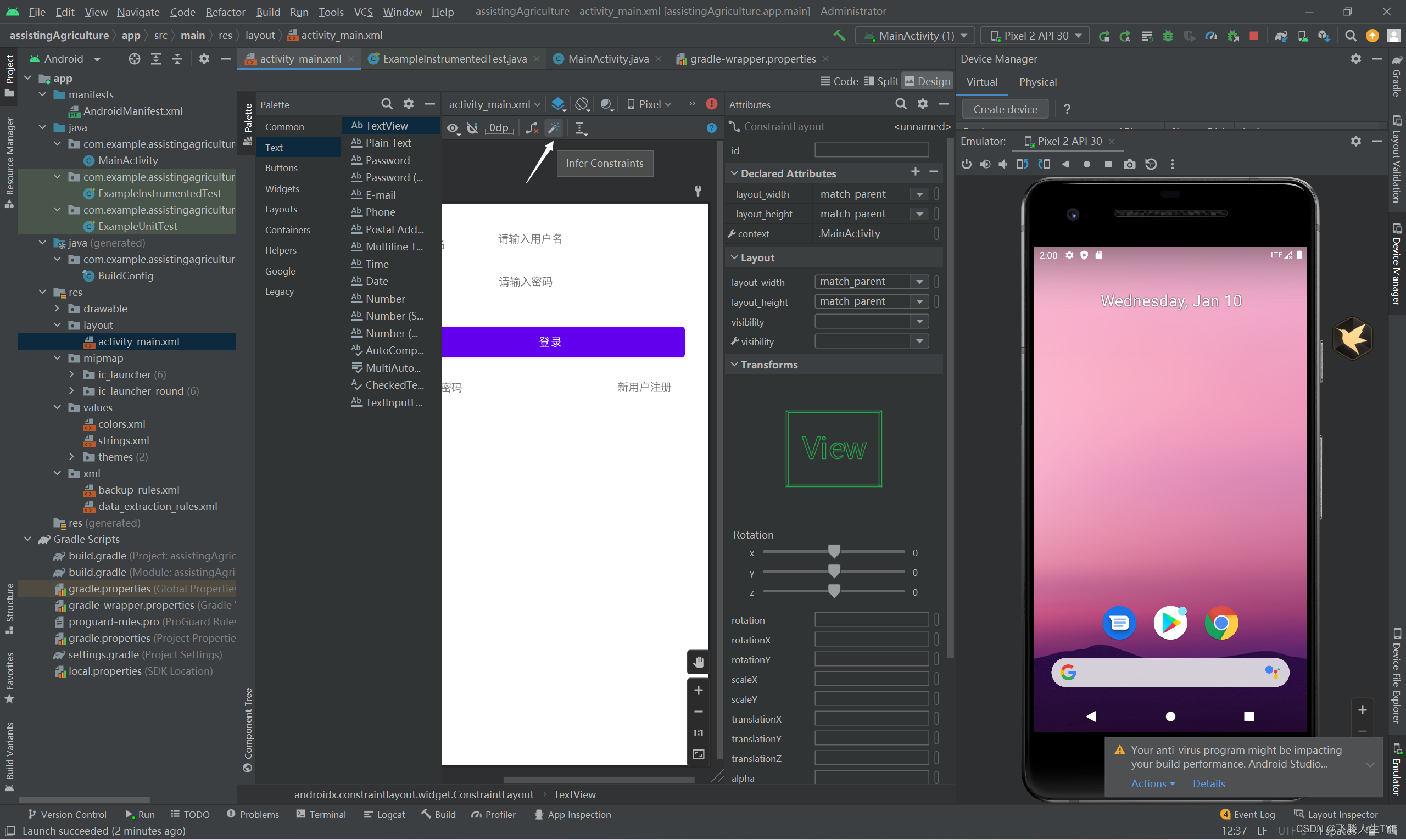Click the Debug app bug icon
Screen dimensions: 1406x840
(x=1168, y=36)
